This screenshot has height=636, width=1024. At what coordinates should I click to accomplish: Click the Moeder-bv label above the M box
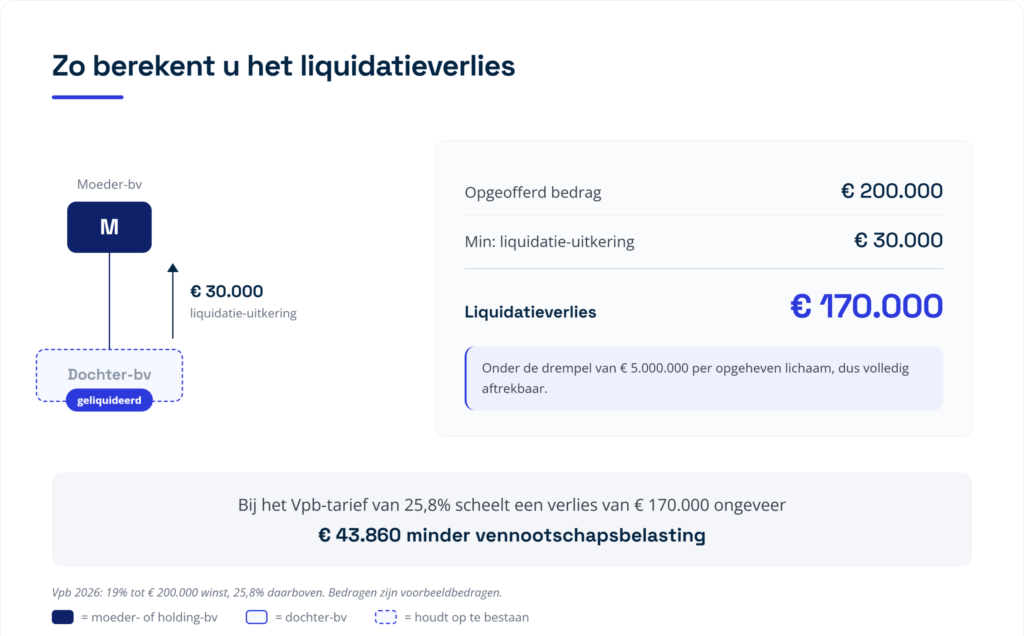pyautogui.click(x=109, y=184)
